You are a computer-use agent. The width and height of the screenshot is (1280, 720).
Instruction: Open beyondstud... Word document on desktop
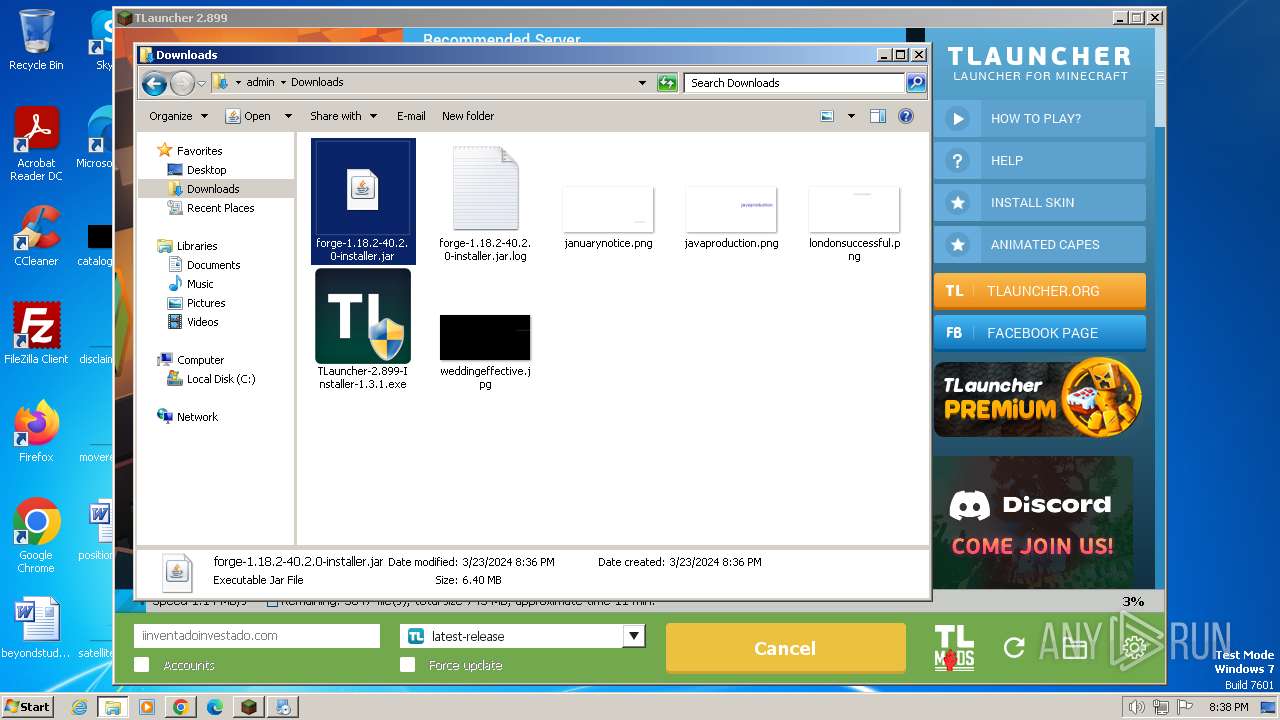[36, 628]
